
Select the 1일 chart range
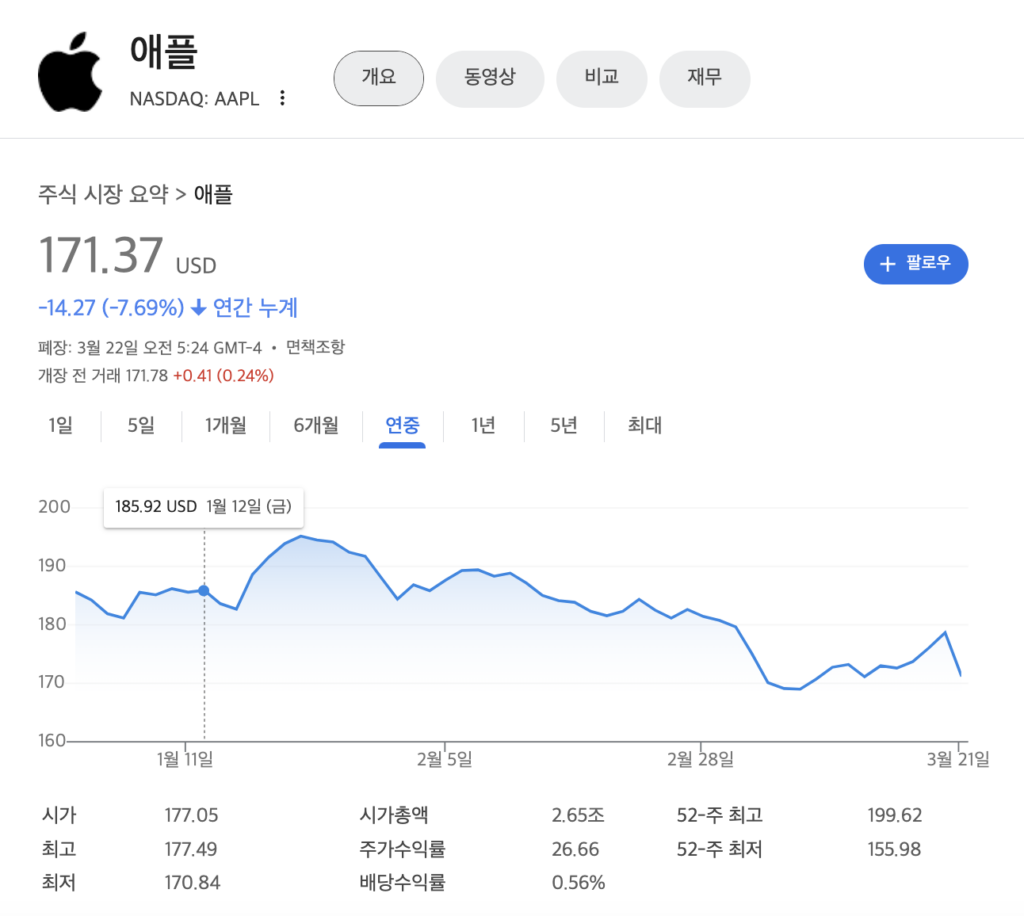(x=60, y=426)
